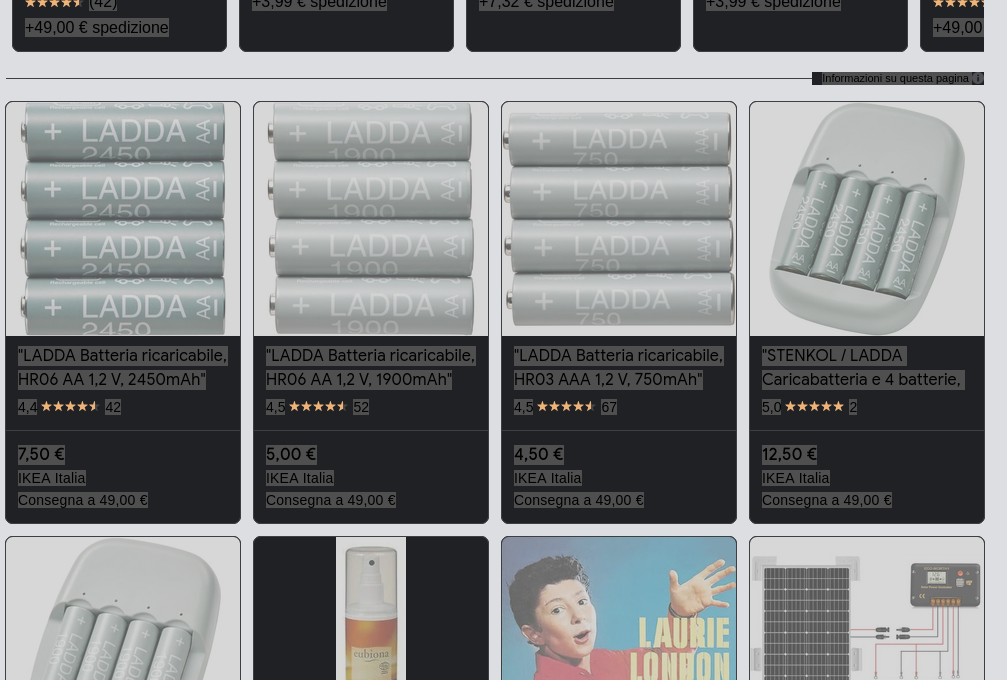
Task: Open the STENKOL / LADDA Caricabatteria title link
Action: click(x=861, y=367)
